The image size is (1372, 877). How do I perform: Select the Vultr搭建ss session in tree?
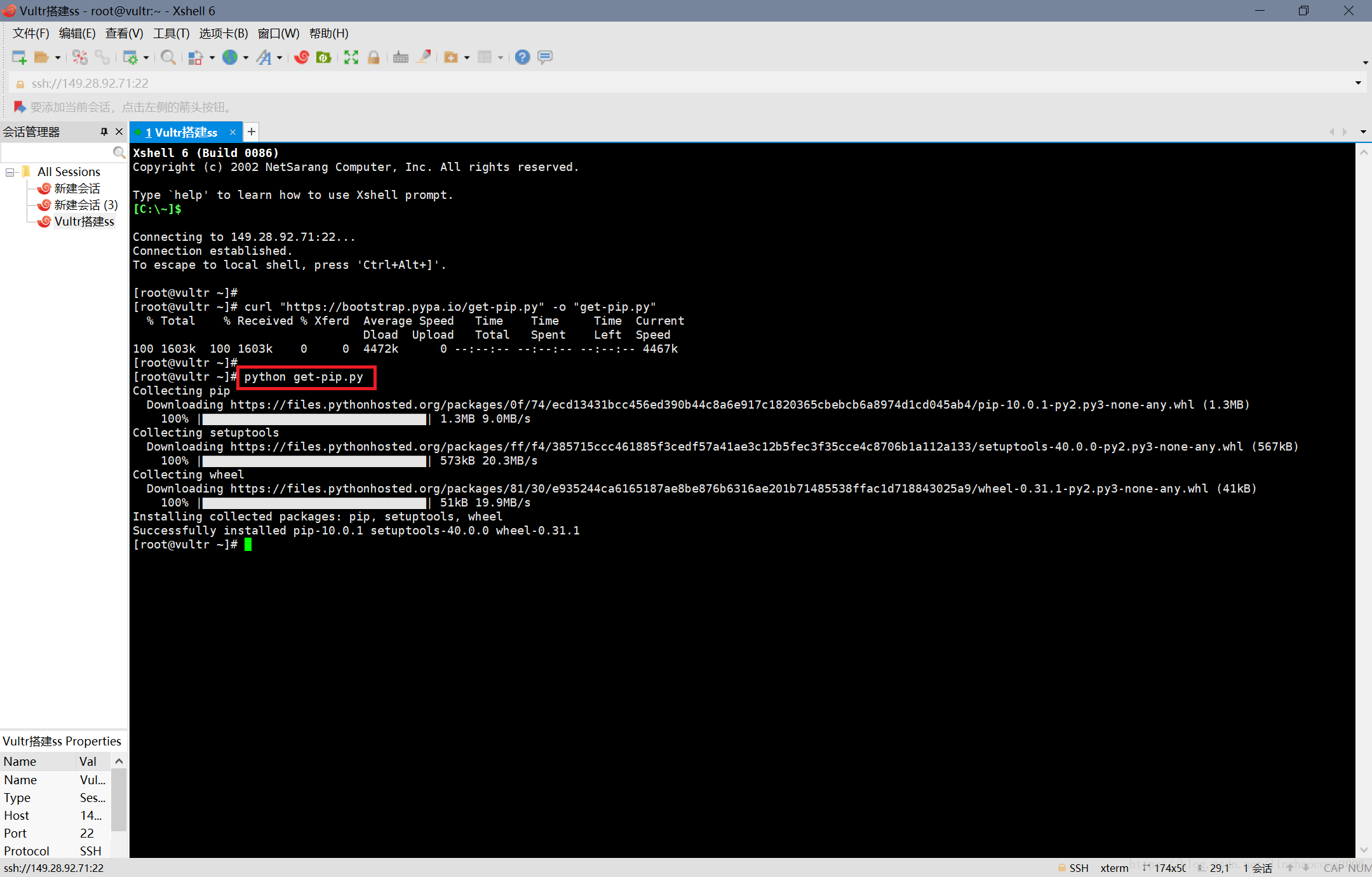[84, 221]
